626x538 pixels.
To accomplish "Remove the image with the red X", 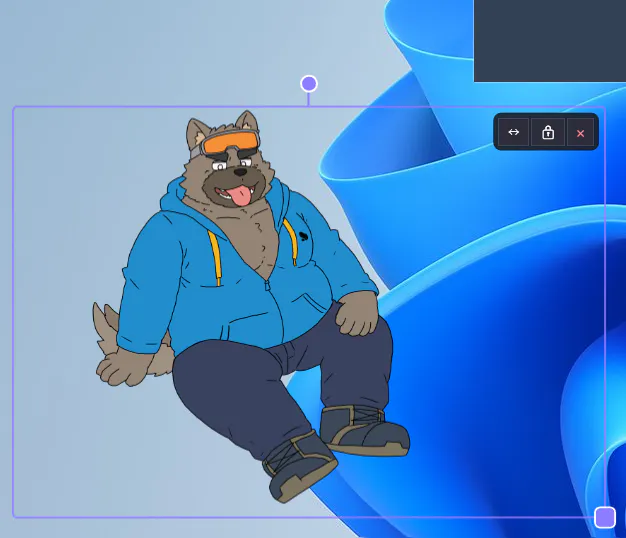I will pos(580,133).
